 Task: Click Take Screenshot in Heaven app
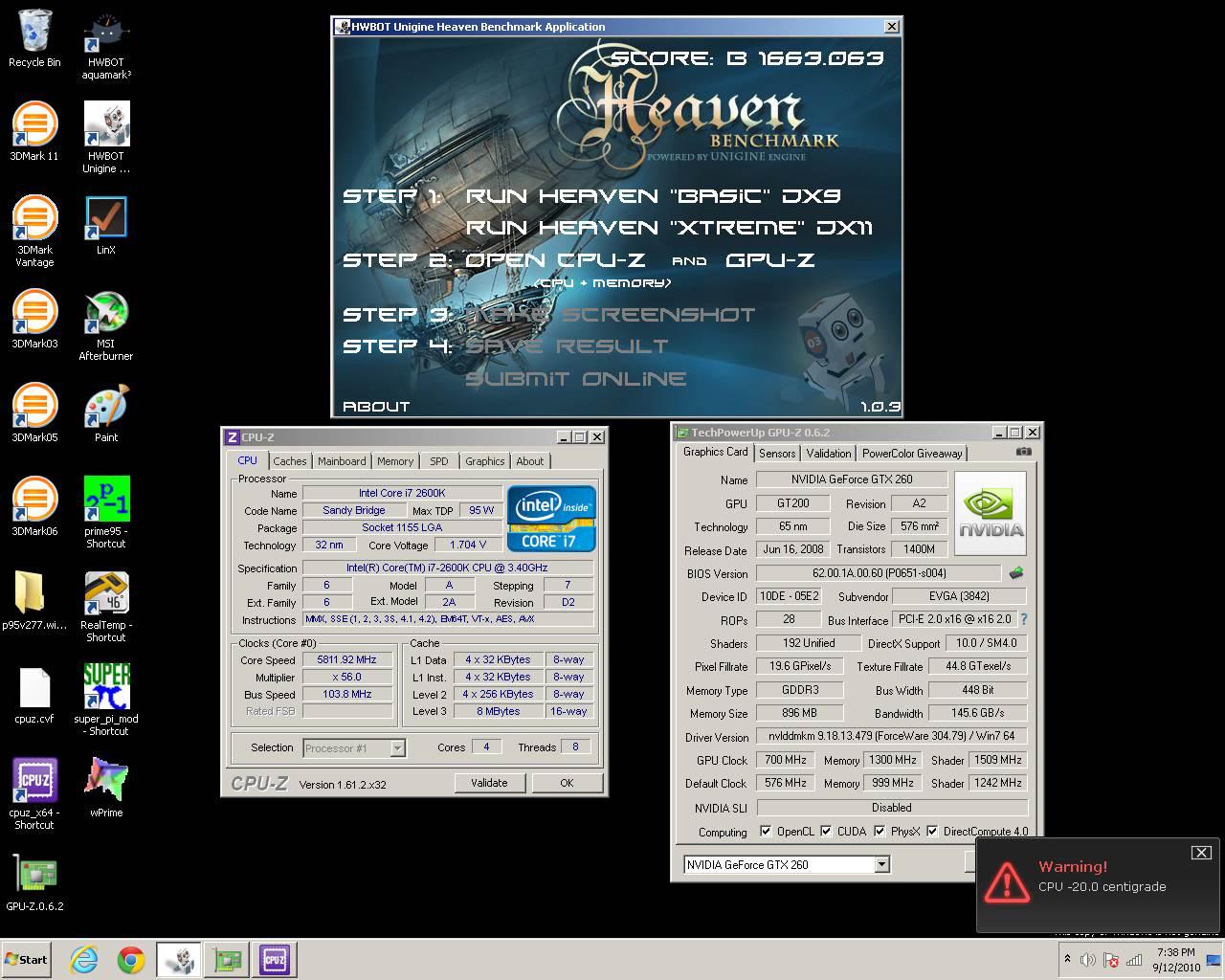coord(611,315)
